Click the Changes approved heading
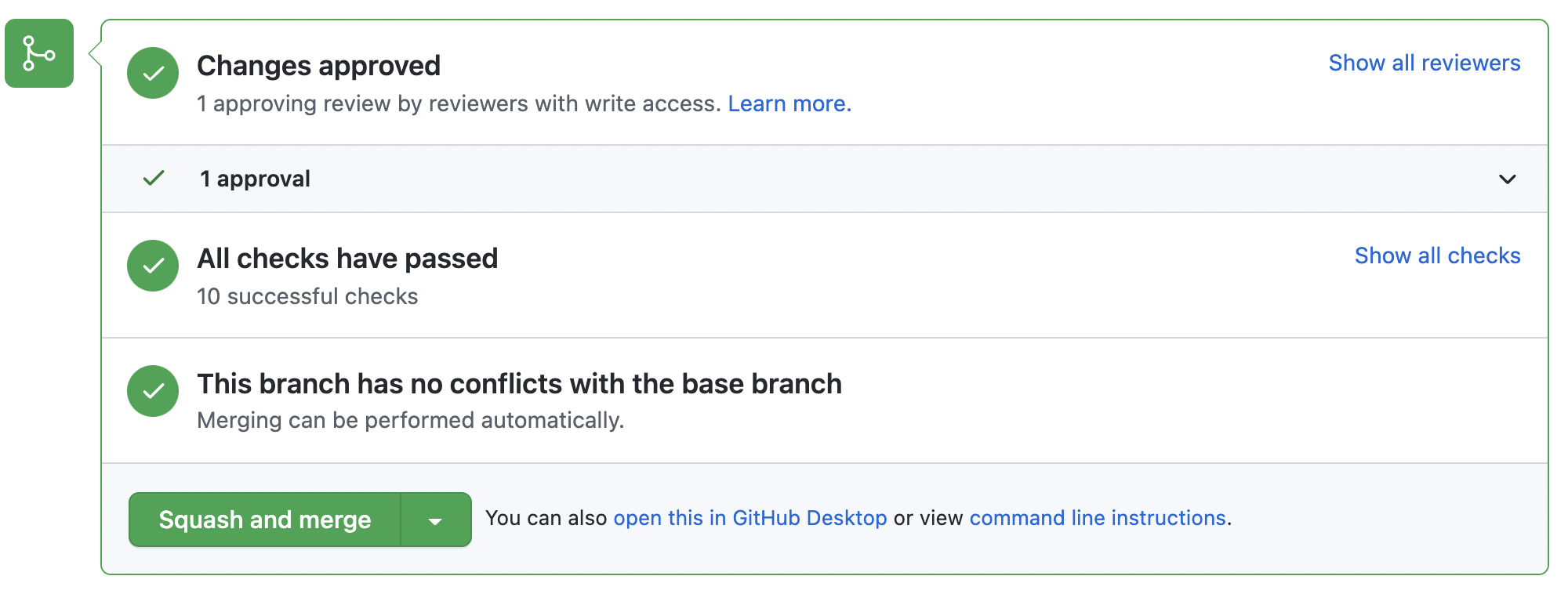This screenshot has width=1568, height=594. (x=318, y=66)
